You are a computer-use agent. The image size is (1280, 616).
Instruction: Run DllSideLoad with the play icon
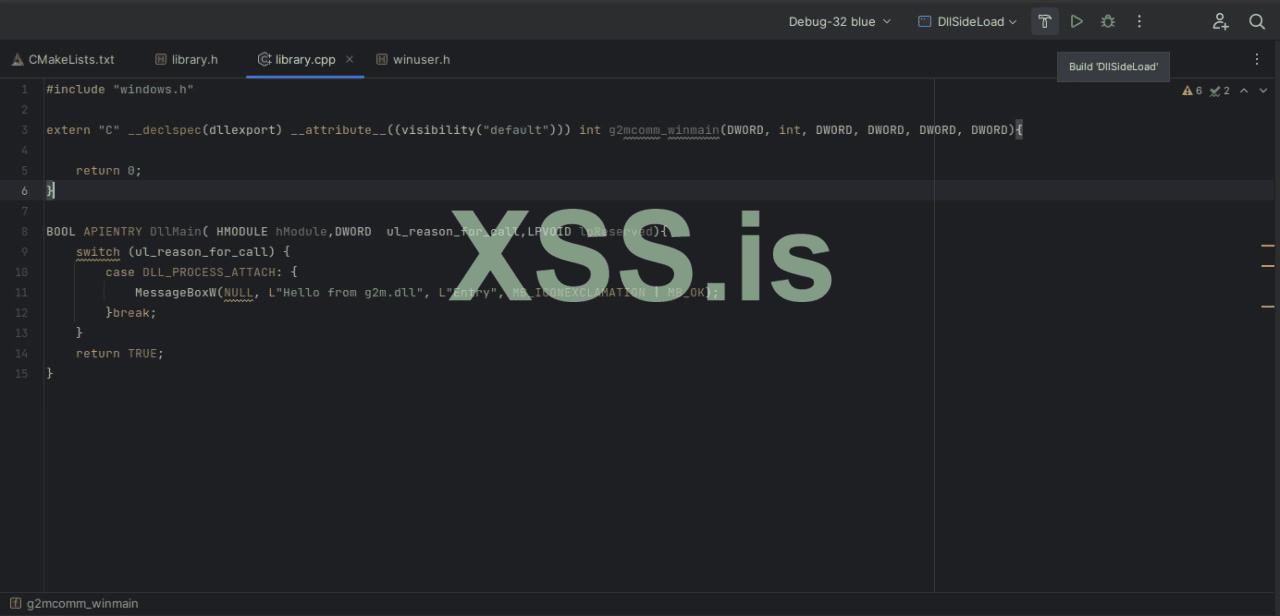pyautogui.click(x=1076, y=21)
